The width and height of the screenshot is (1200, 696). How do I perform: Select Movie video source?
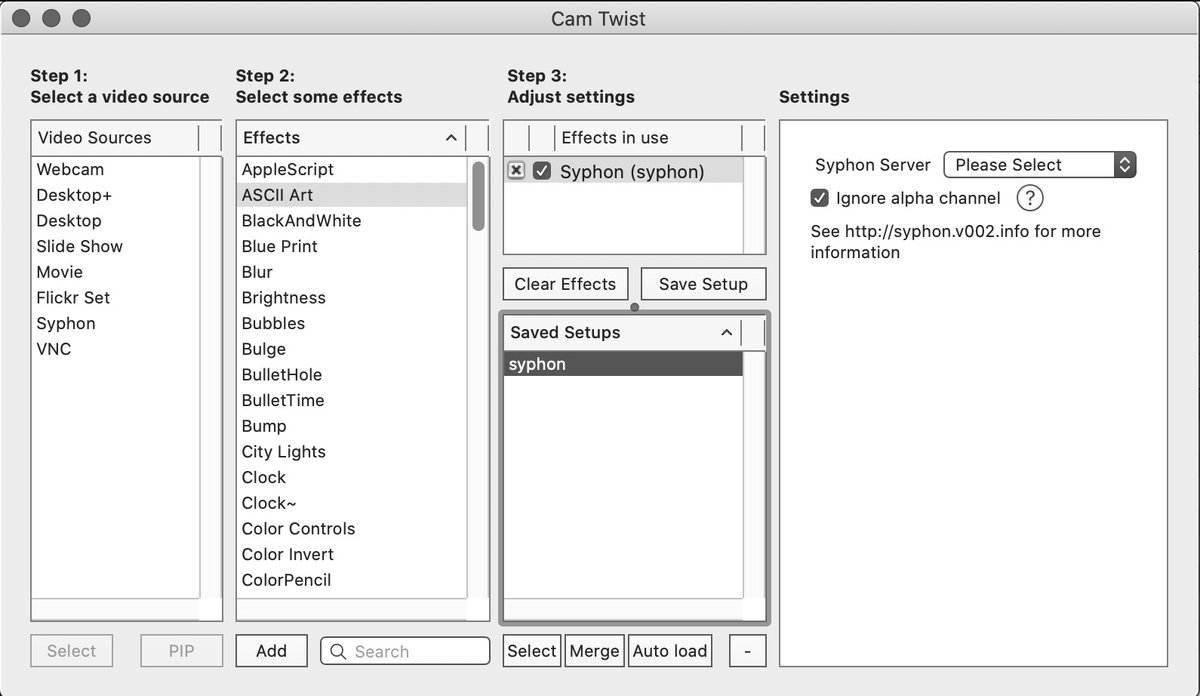pos(115,272)
